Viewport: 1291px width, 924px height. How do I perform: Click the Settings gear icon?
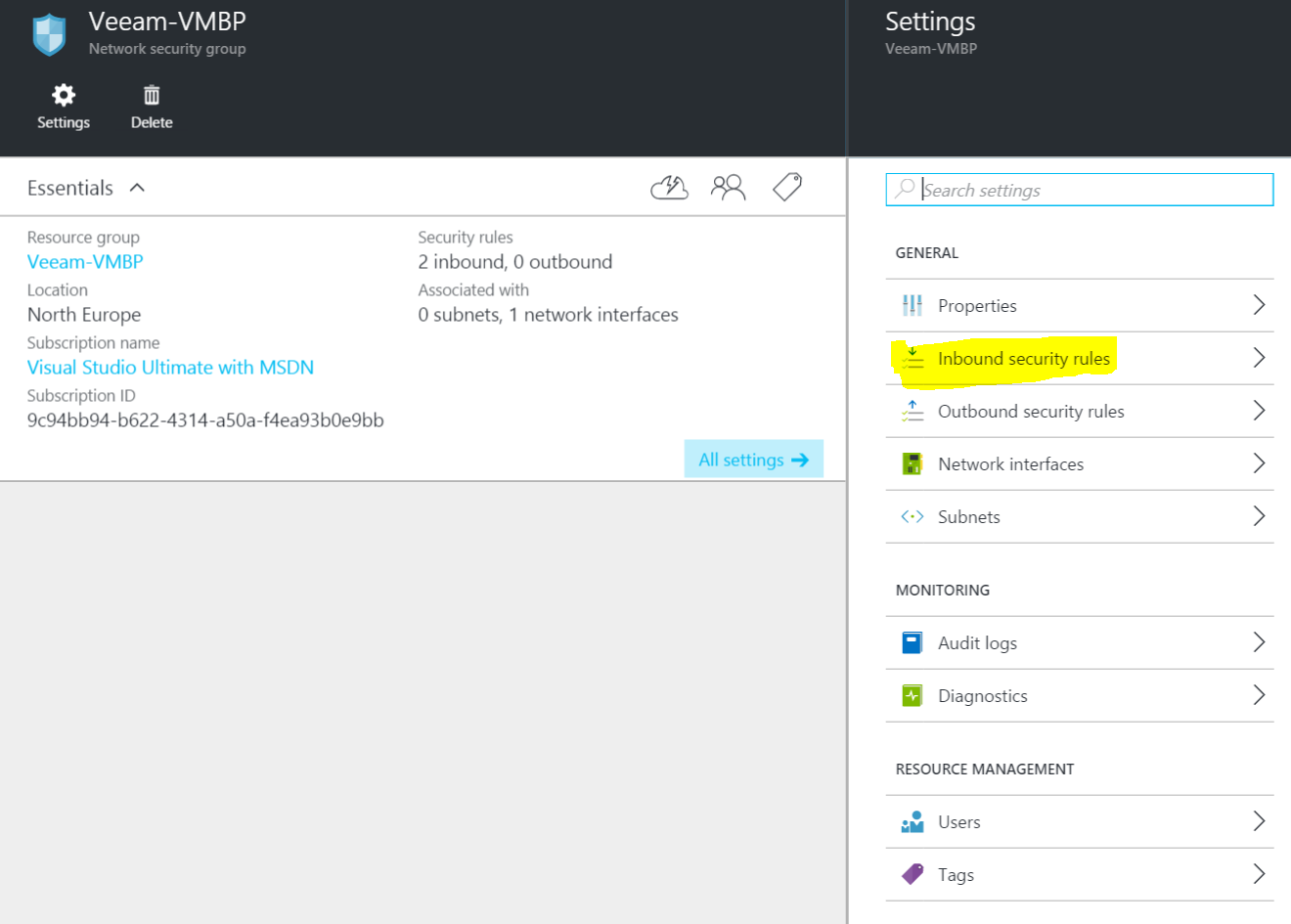pos(64,96)
